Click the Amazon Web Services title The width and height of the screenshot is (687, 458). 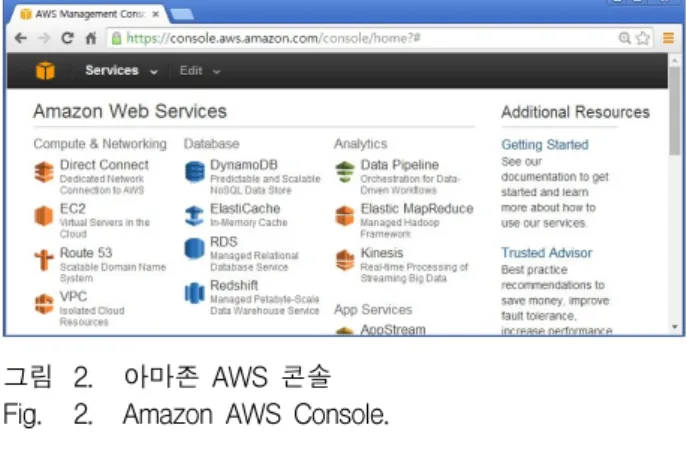(x=130, y=111)
